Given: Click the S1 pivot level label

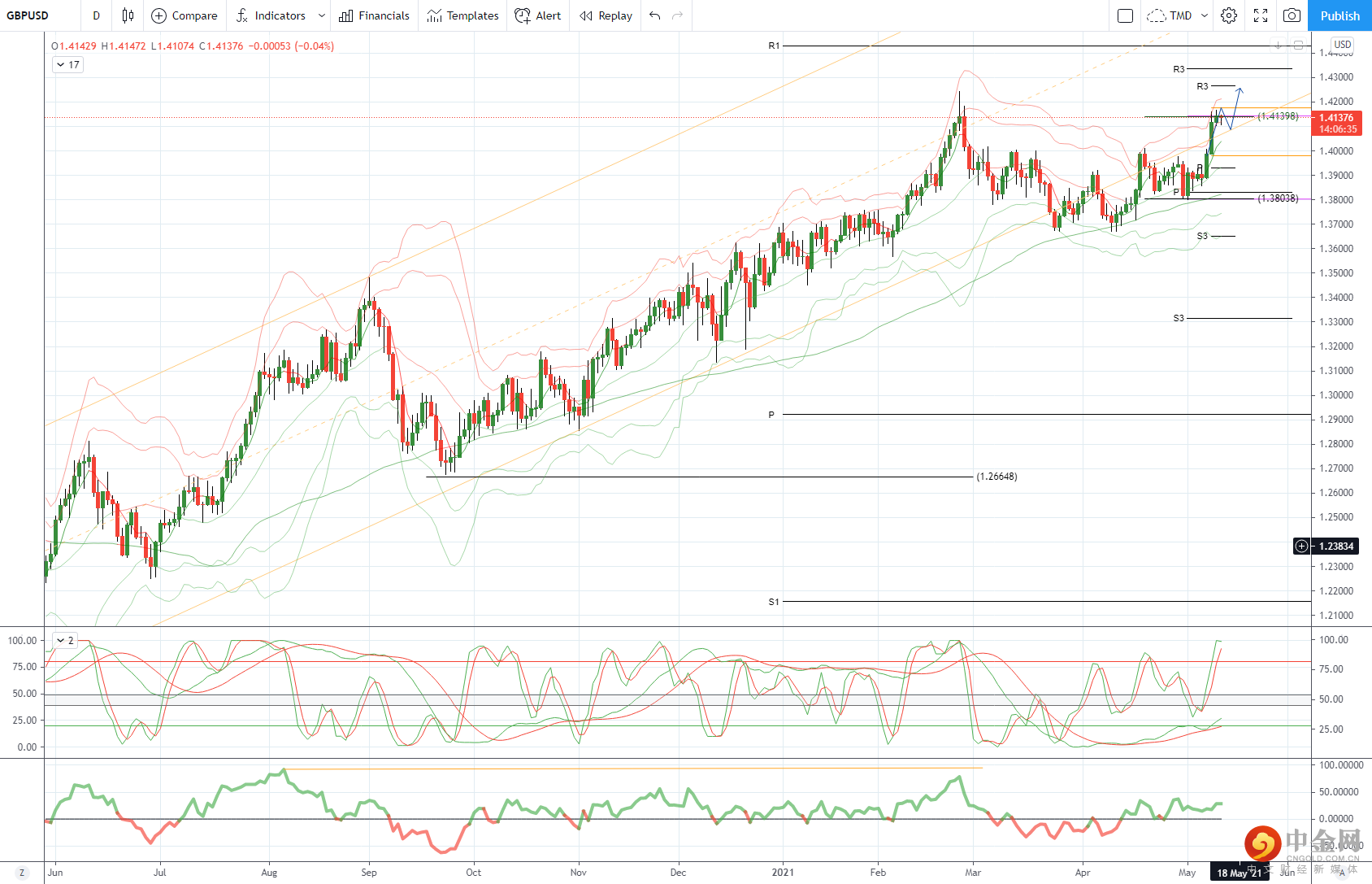Looking at the screenshot, I should pos(774,602).
